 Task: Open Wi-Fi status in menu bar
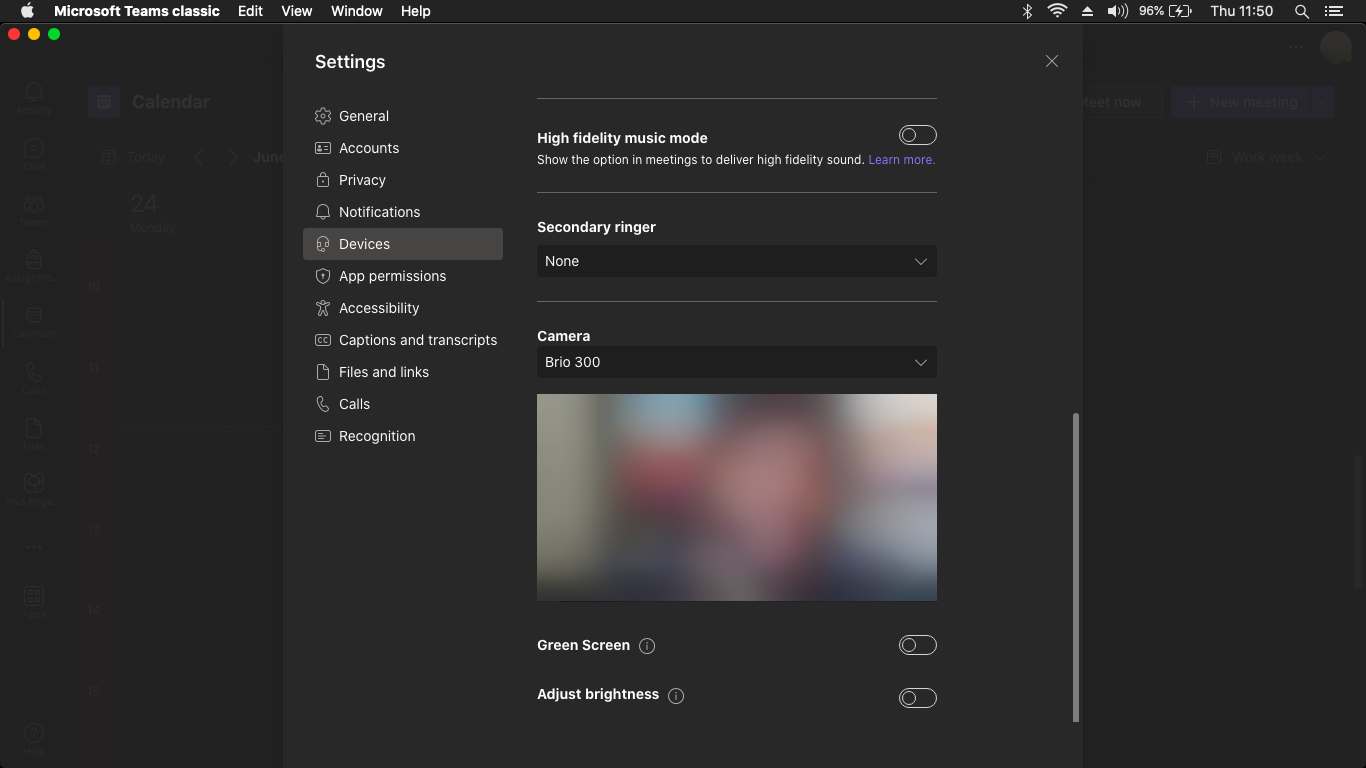[1057, 11]
